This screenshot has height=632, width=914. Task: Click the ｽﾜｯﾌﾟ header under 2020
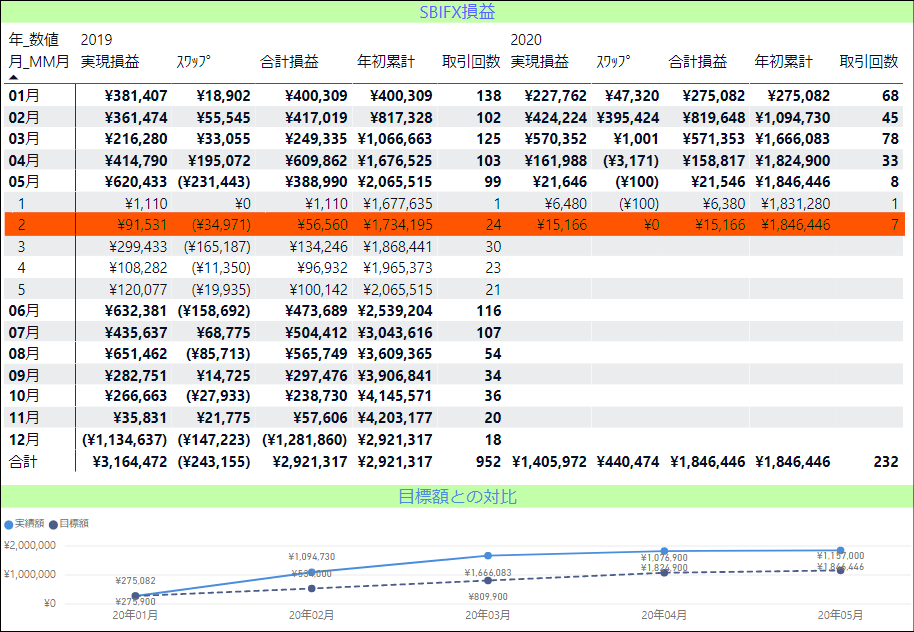(613, 61)
